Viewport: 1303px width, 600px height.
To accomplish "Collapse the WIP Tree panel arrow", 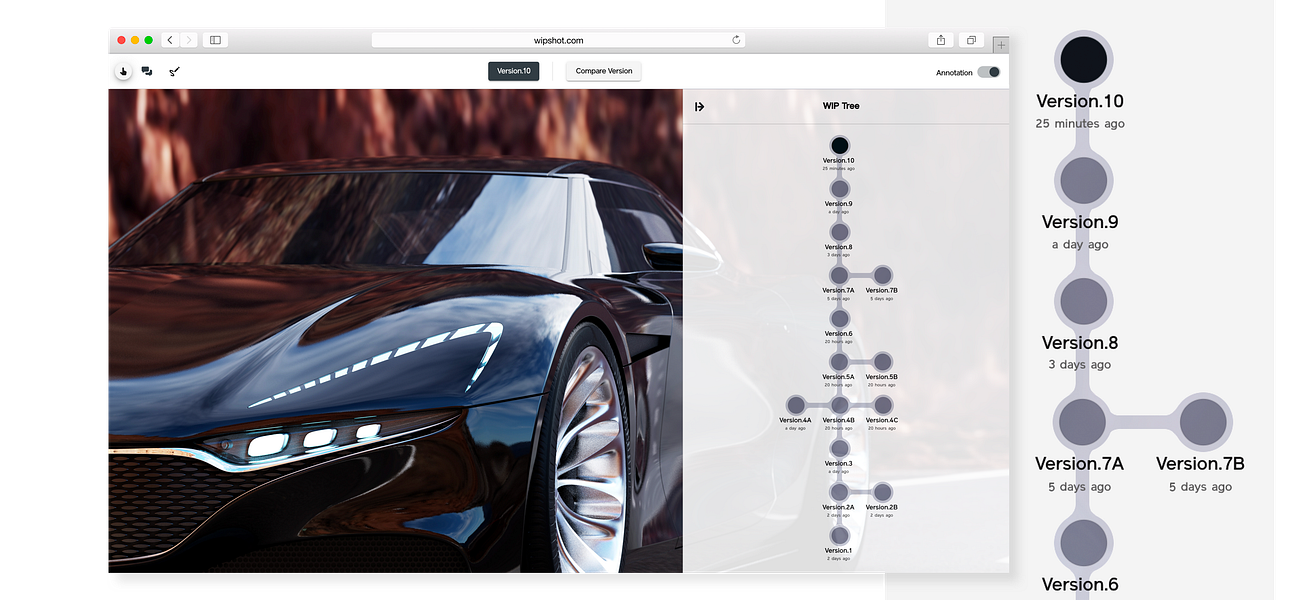I will coord(699,106).
